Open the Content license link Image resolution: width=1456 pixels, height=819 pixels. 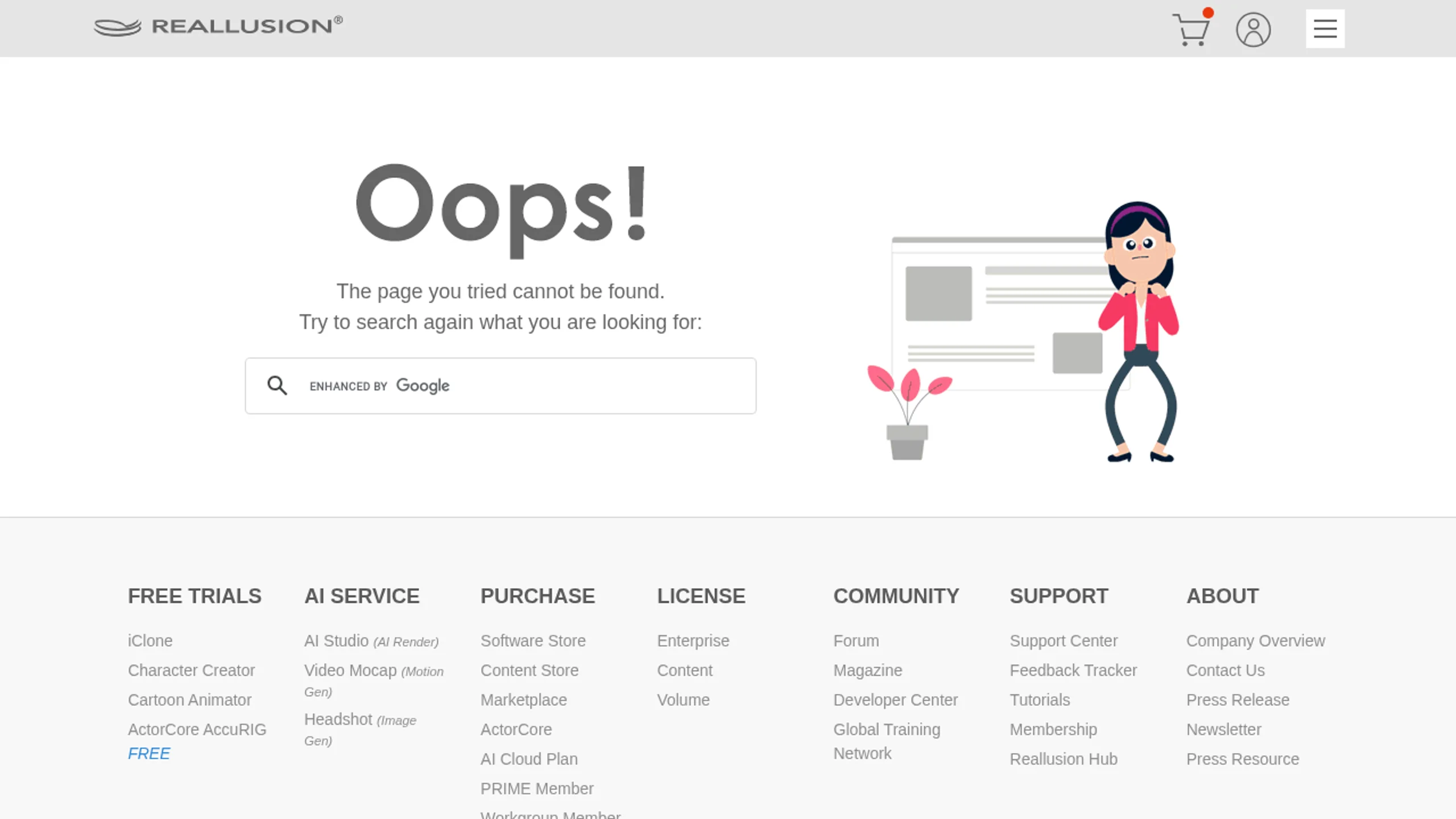tap(685, 670)
